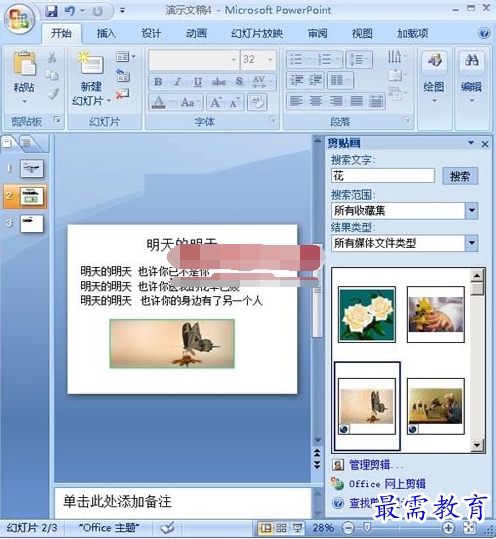Center align the text
The width and height of the screenshot is (496, 539).
click(x=316, y=101)
